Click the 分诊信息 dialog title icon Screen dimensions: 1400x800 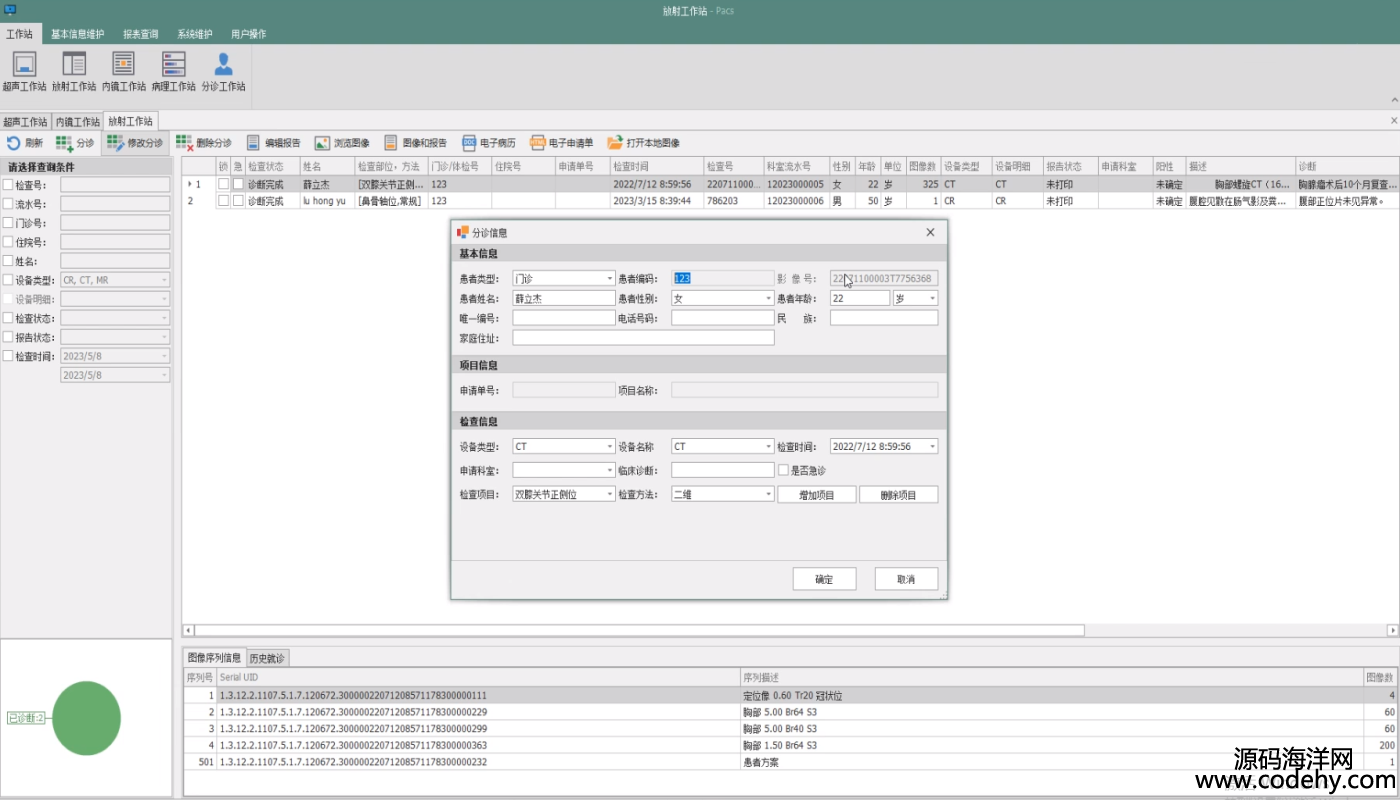pos(462,232)
